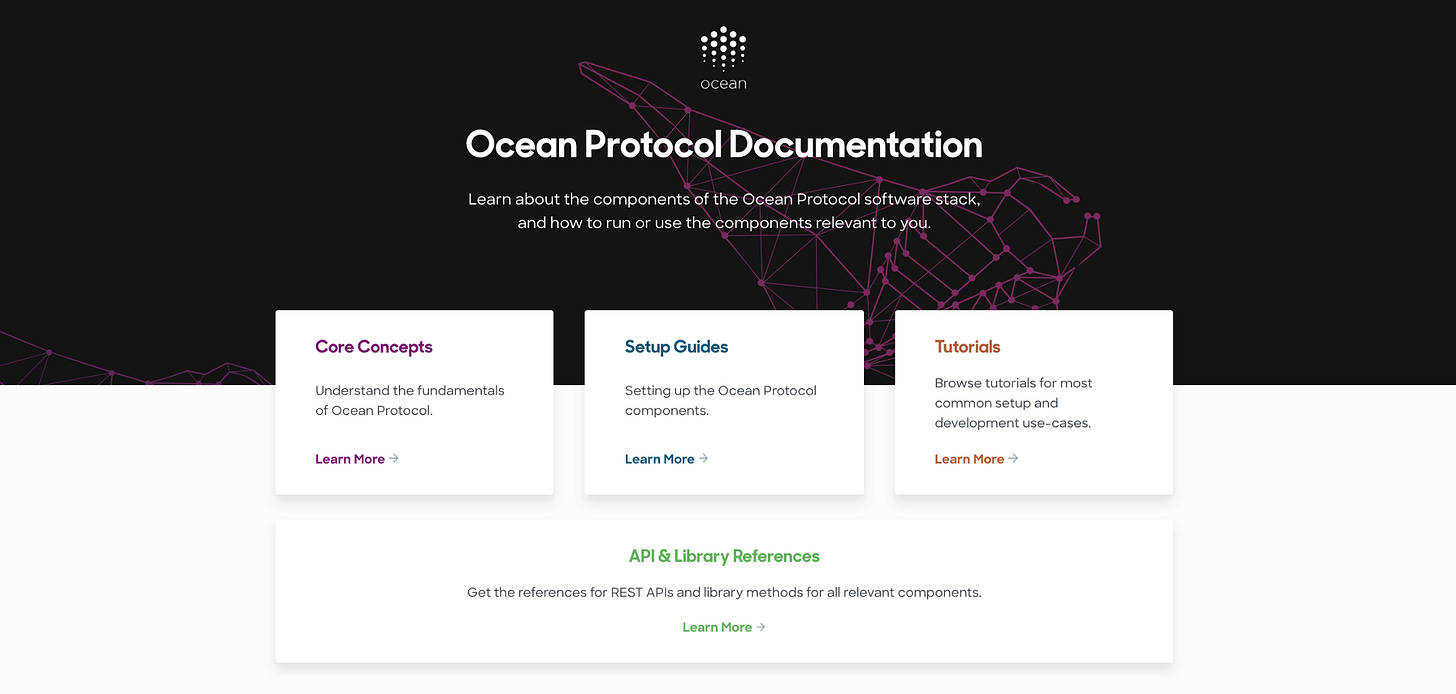
Task: Click Learn More under Core Concepts
Action: click(350, 459)
